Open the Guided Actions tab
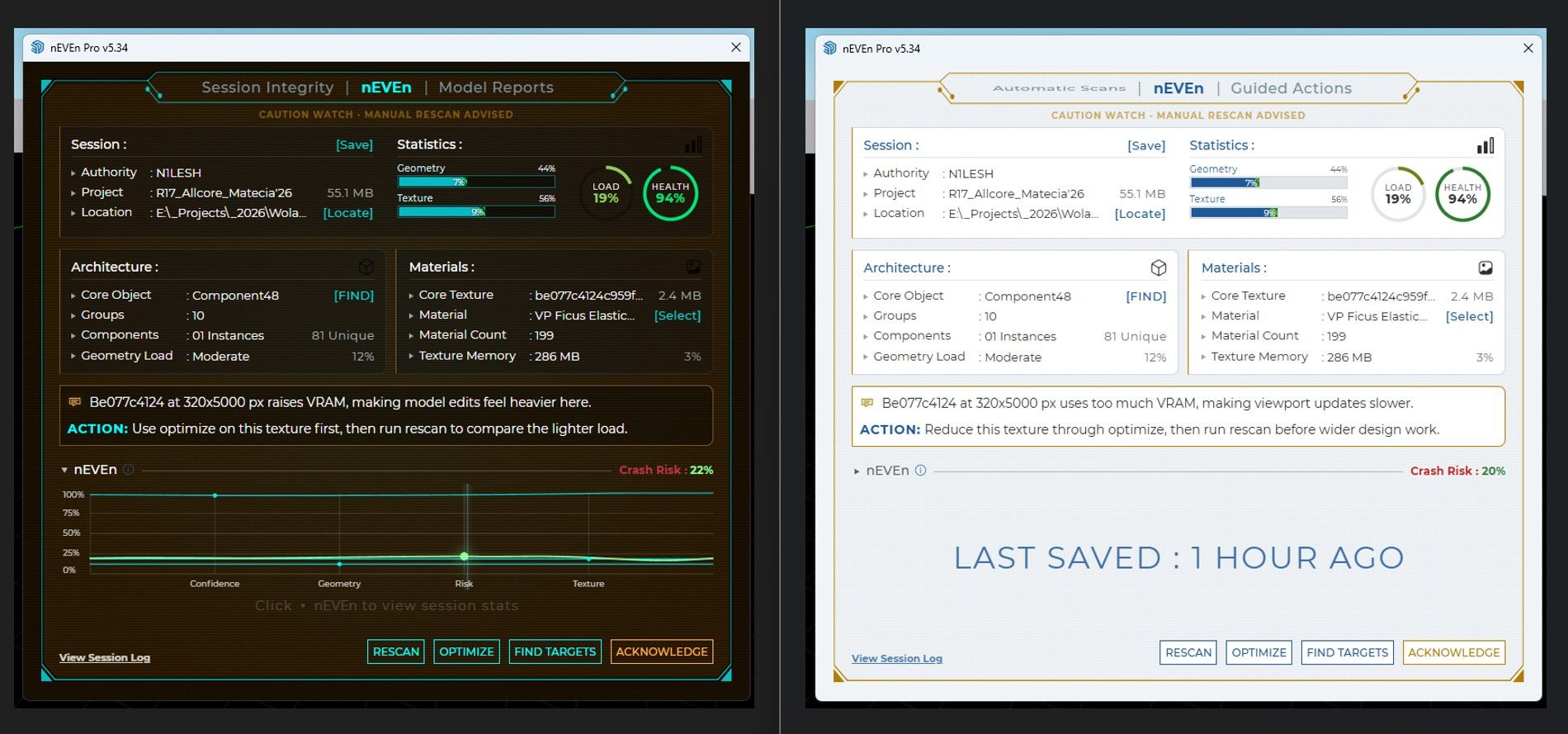 tap(1291, 88)
